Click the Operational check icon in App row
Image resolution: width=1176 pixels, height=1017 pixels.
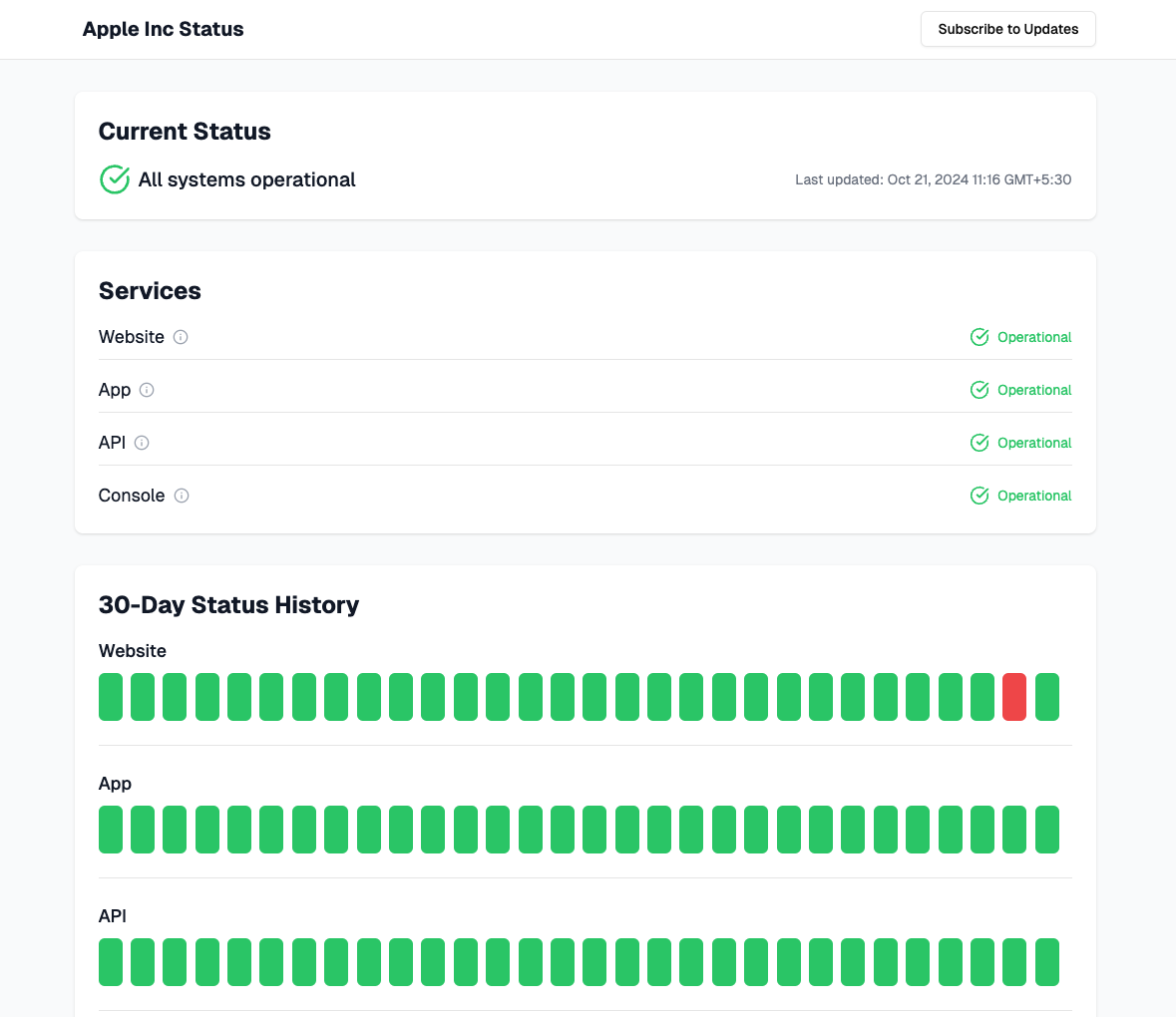(x=980, y=390)
